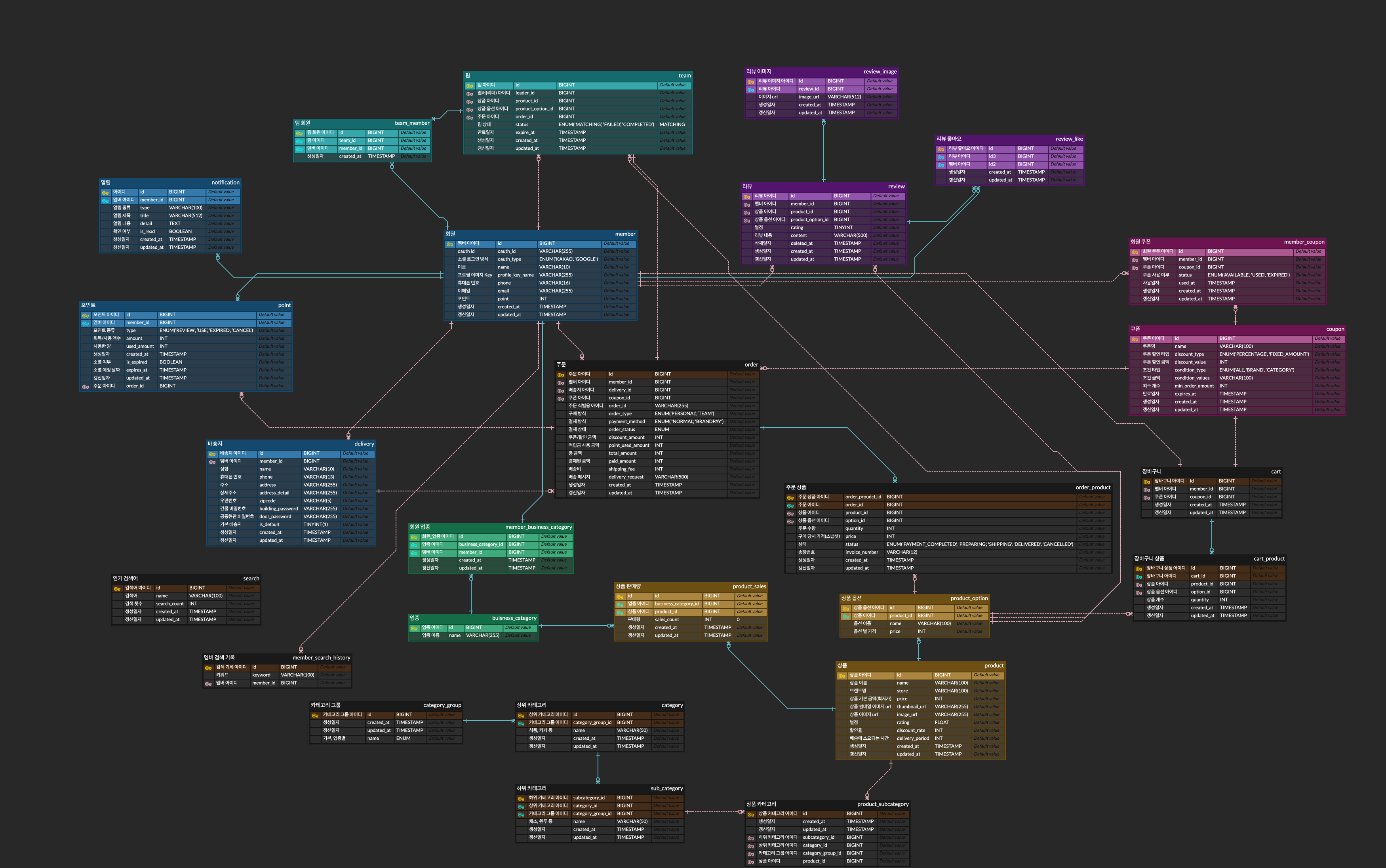Viewport: 1386px width, 868px height.
Task: Select the discount_type row in coupon table
Action: tap(1237, 355)
